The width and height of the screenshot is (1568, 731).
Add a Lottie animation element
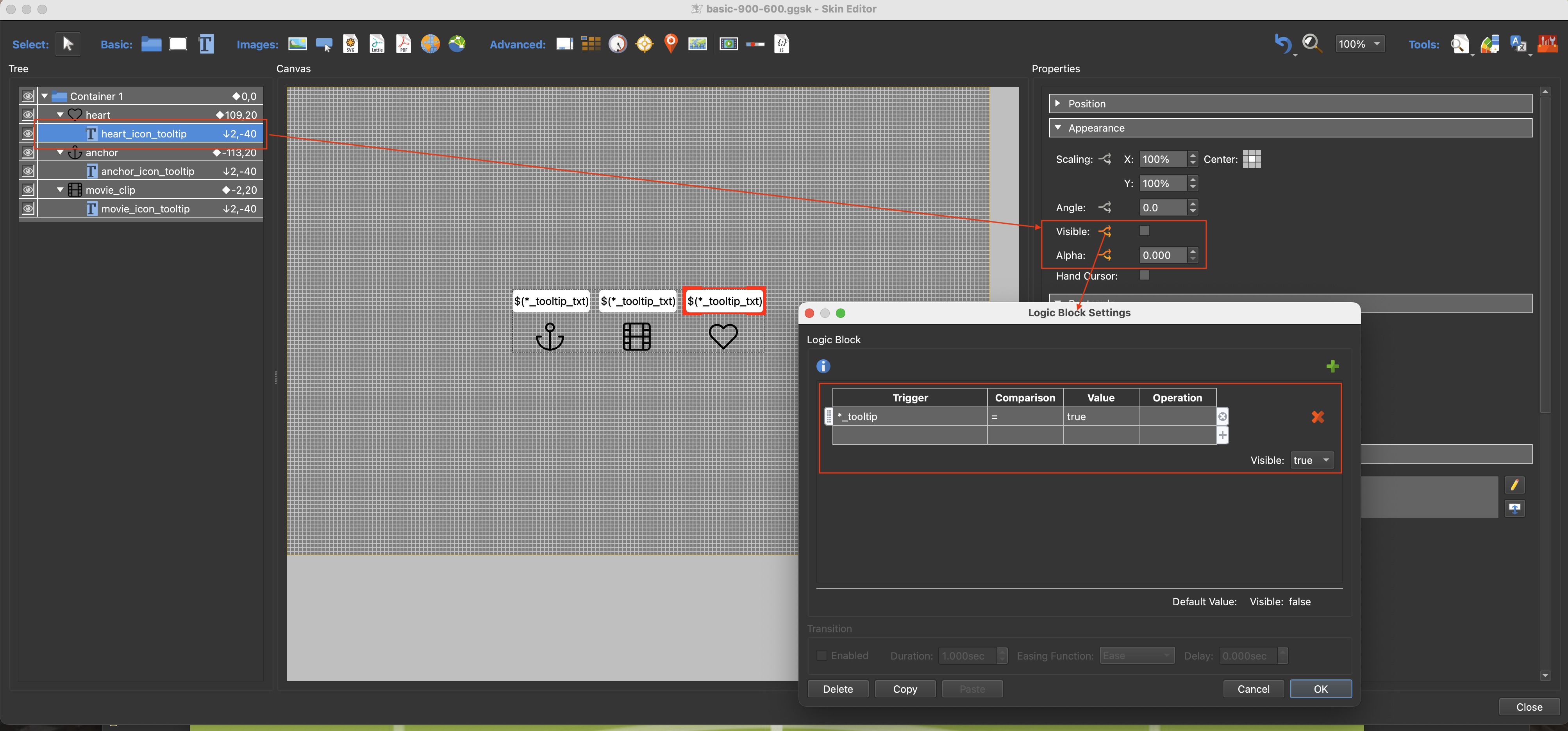(x=377, y=44)
